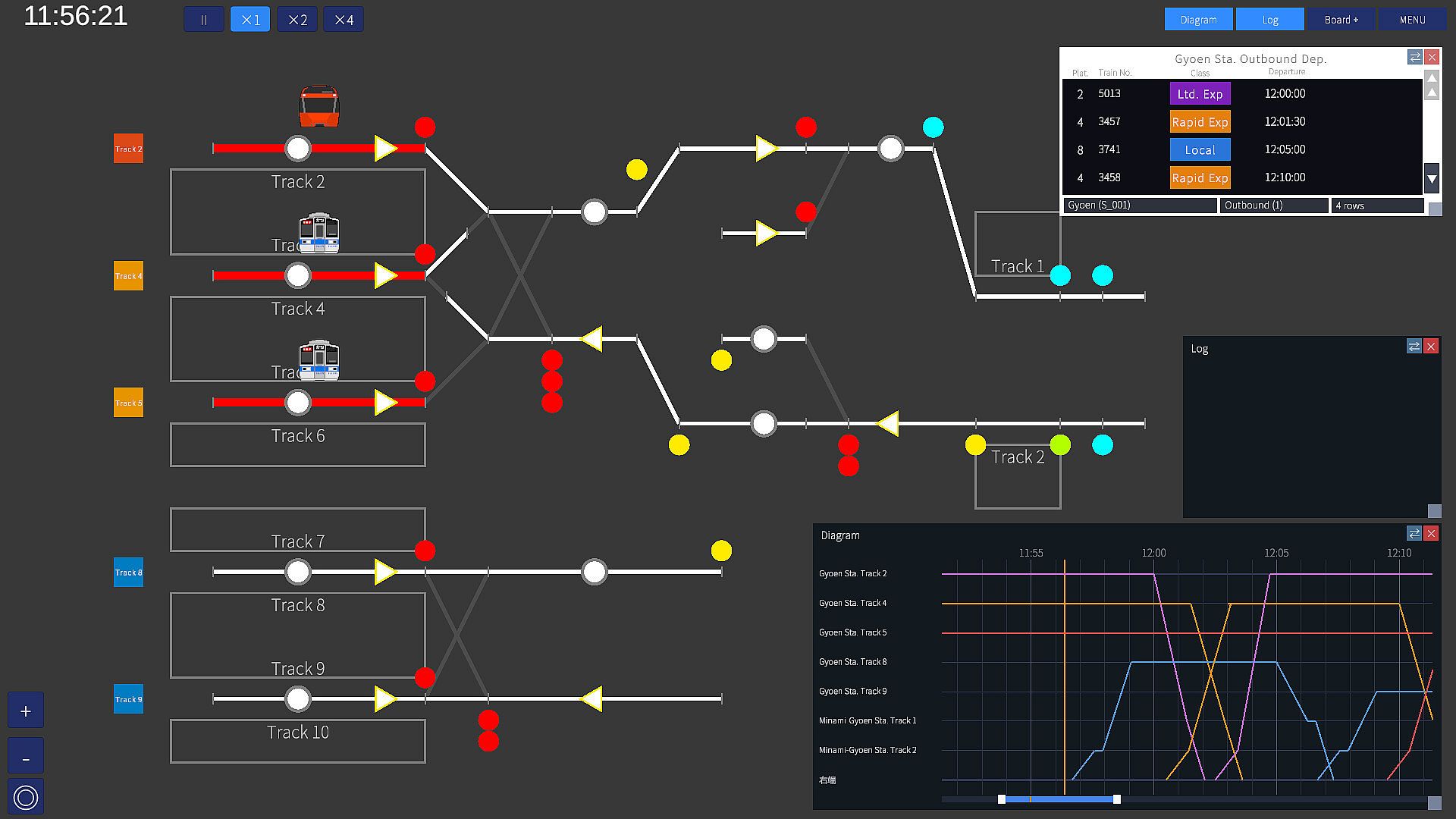The height and width of the screenshot is (819, 1456).
Task: Toggle the white node on Track 5 line
Action: point(298,403)
